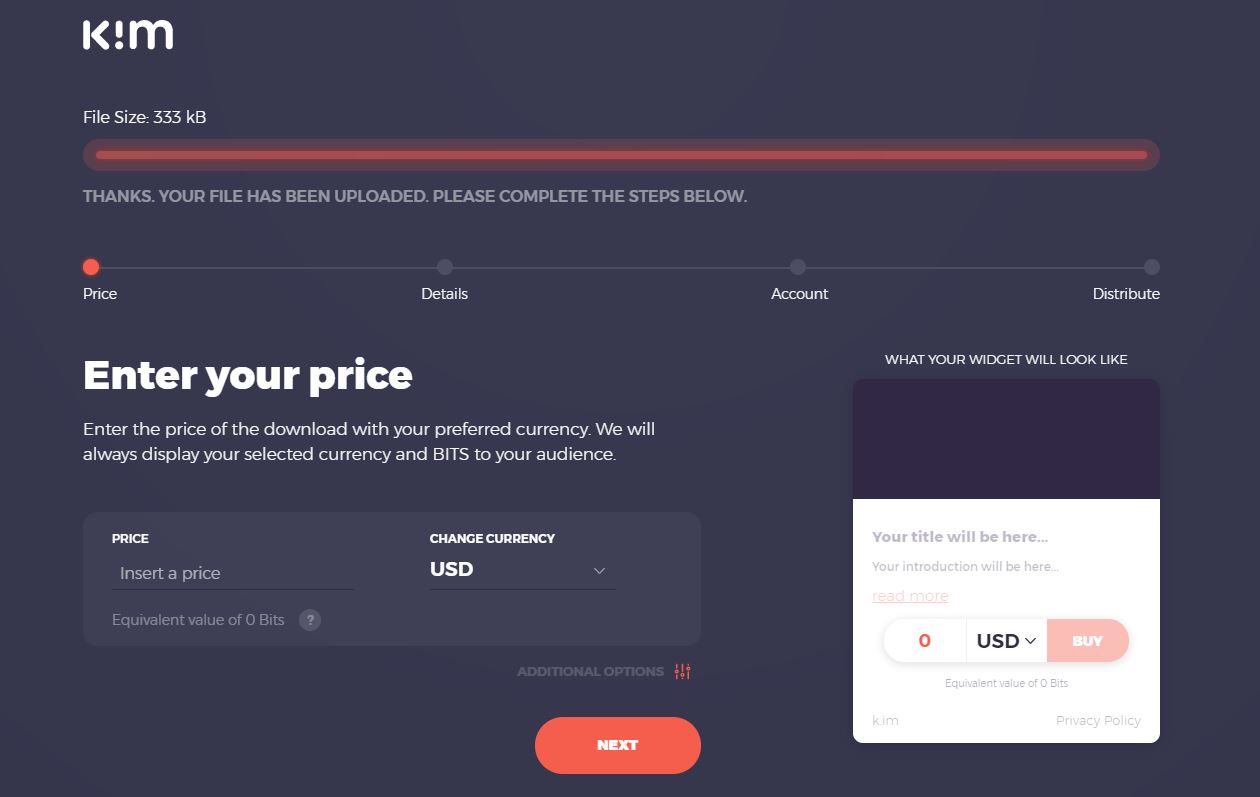The width and height of the screenshot is (1260, 797).
Task: Open the Change Currency USD dropdown
Action: point(520,570)
